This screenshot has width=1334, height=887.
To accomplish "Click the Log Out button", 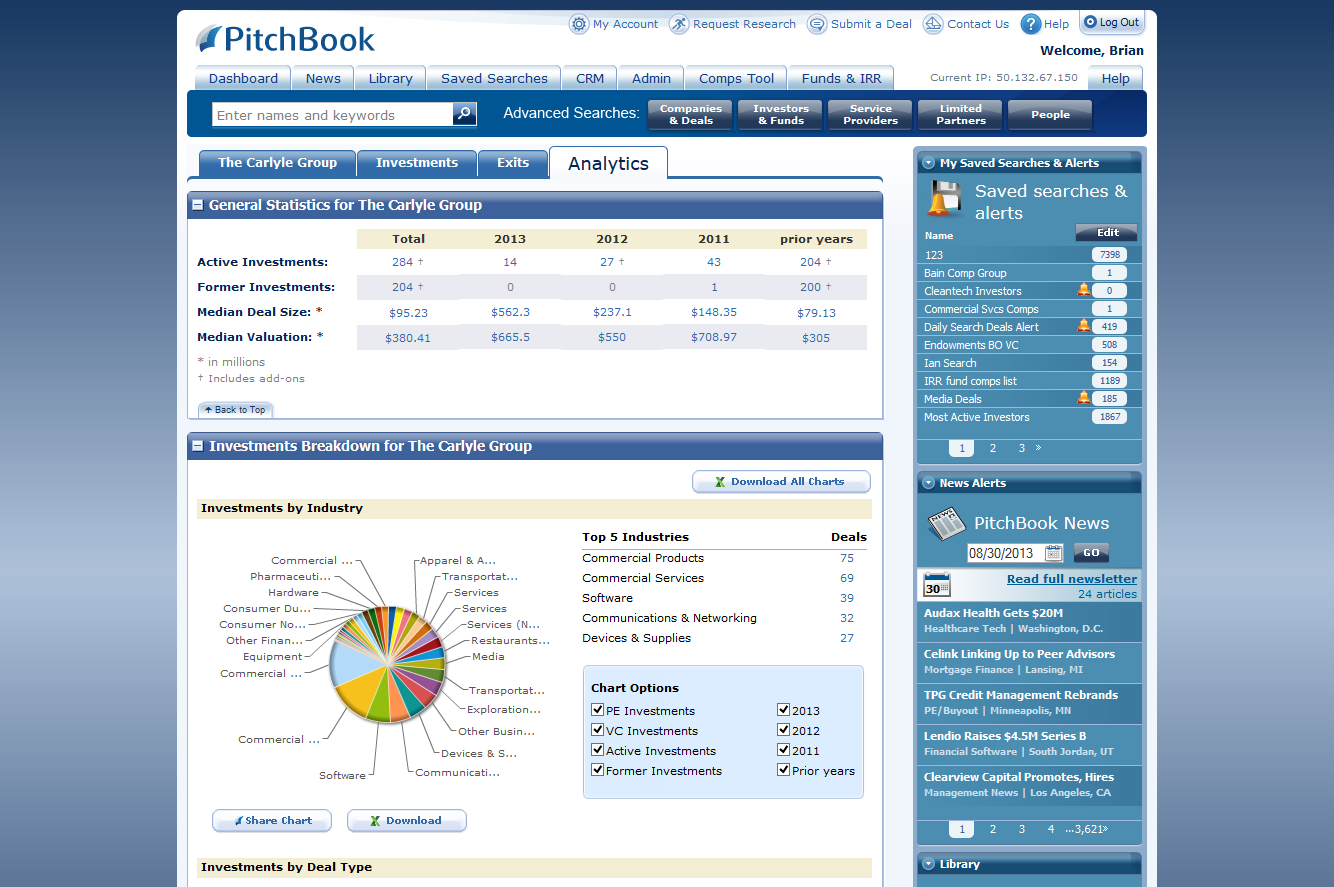I will click(1112, 22).
